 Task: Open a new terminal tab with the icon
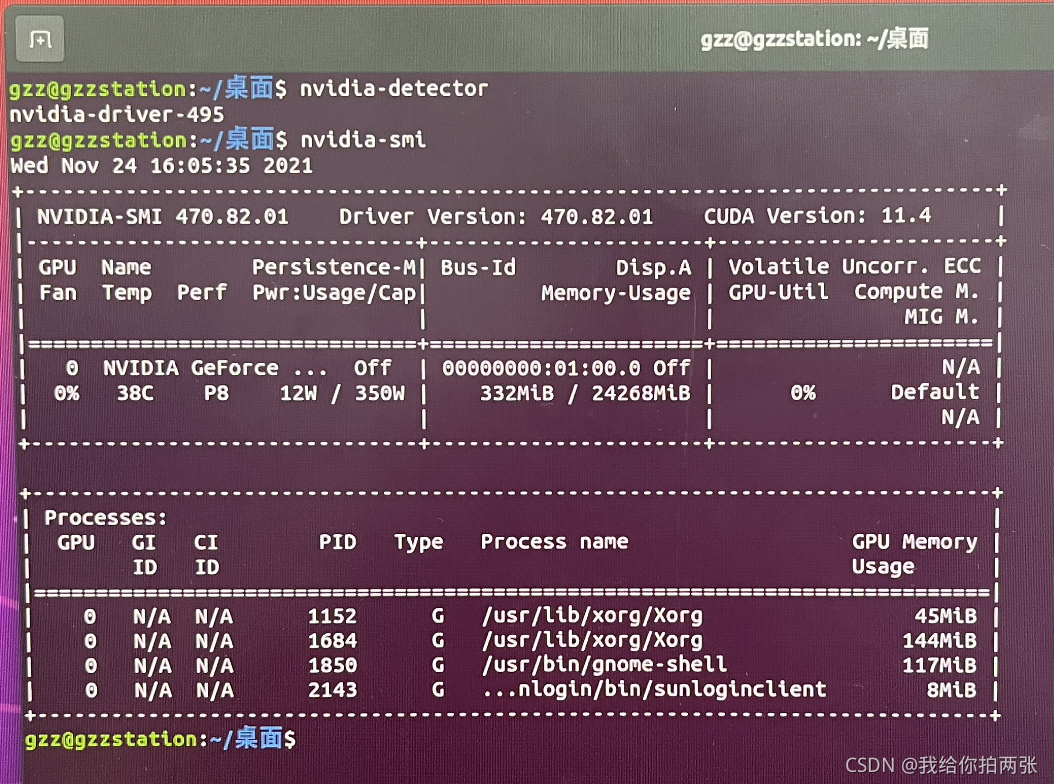pos(40,40)
